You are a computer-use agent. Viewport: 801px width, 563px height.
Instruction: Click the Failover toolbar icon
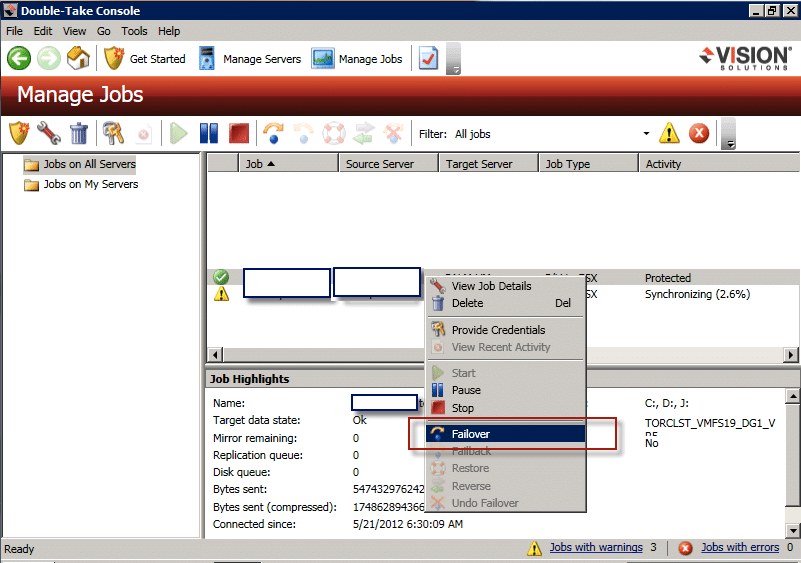[273, 134]
